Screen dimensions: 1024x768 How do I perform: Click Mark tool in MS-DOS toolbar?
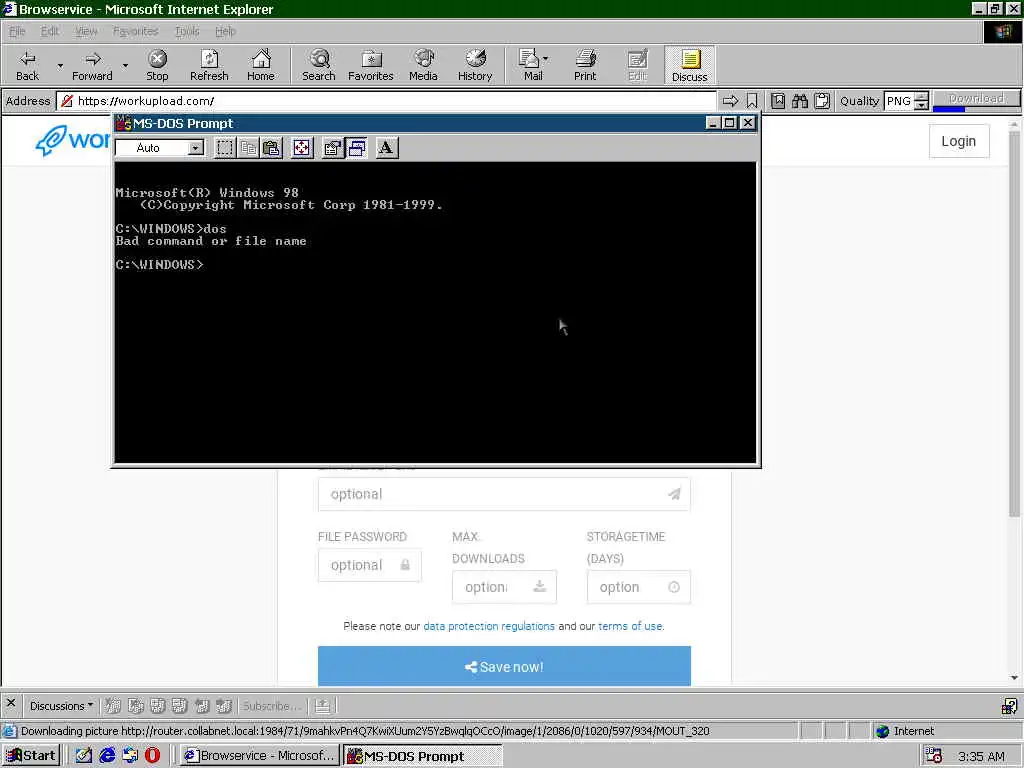[x=225, y=148]
